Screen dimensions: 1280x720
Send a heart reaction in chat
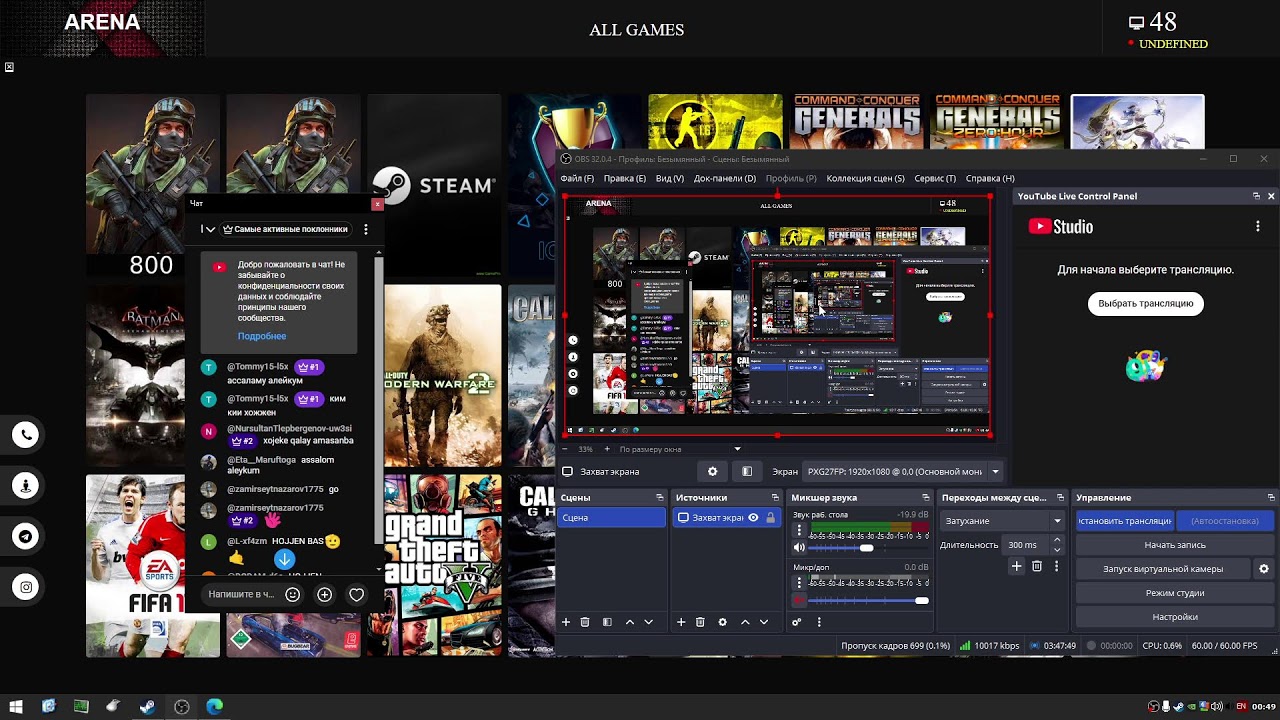(356, 594)
